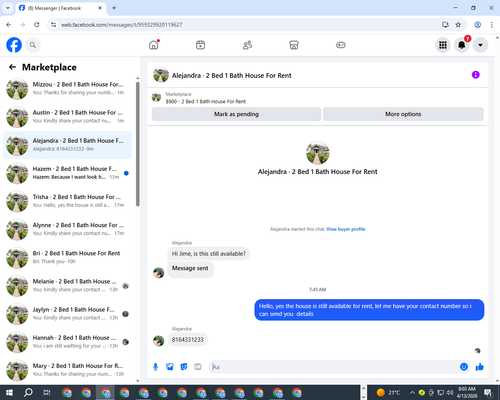Image resolution: width=500 pixels, height=400 pixels.
Task: Open Windows Task View
Action: [x=47, y=393]
